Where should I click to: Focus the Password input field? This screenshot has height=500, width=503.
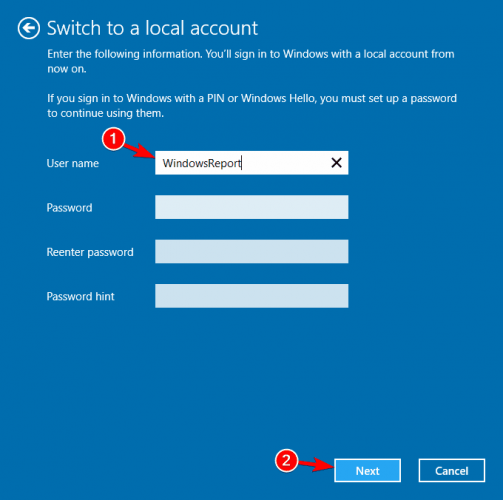click(251, 207)
